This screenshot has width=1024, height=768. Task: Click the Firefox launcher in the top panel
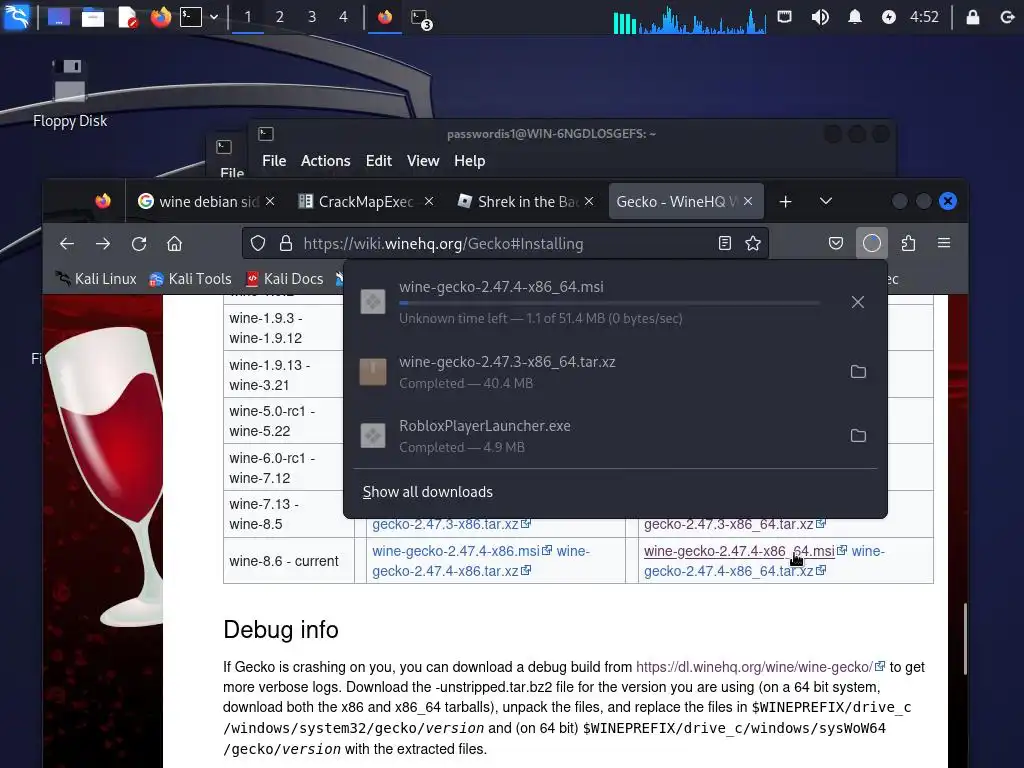pos(161,16)
